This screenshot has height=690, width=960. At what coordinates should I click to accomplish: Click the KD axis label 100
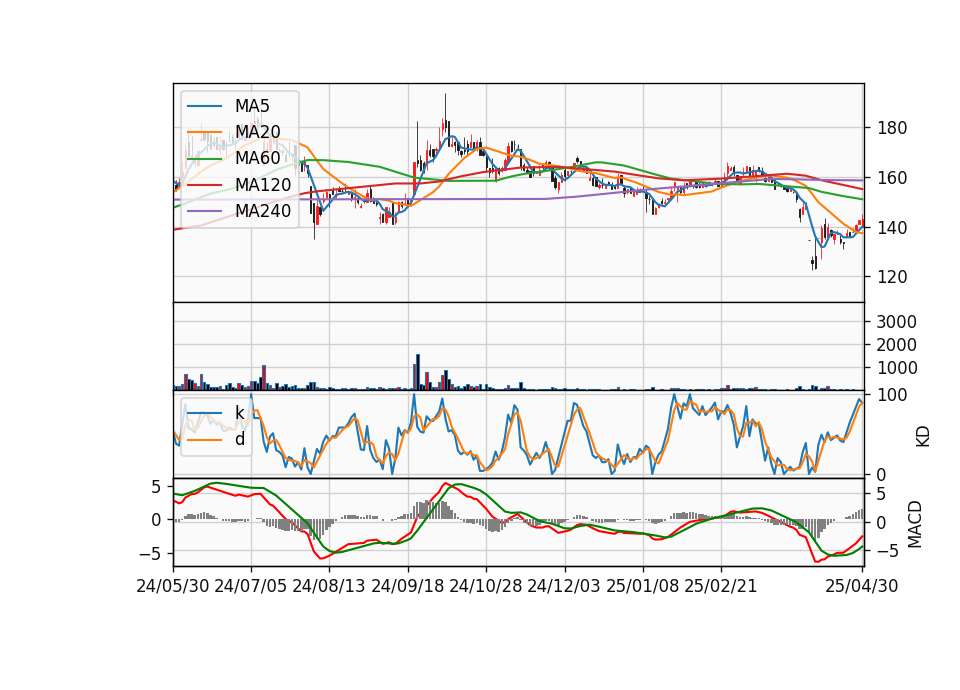click(891, 395)
